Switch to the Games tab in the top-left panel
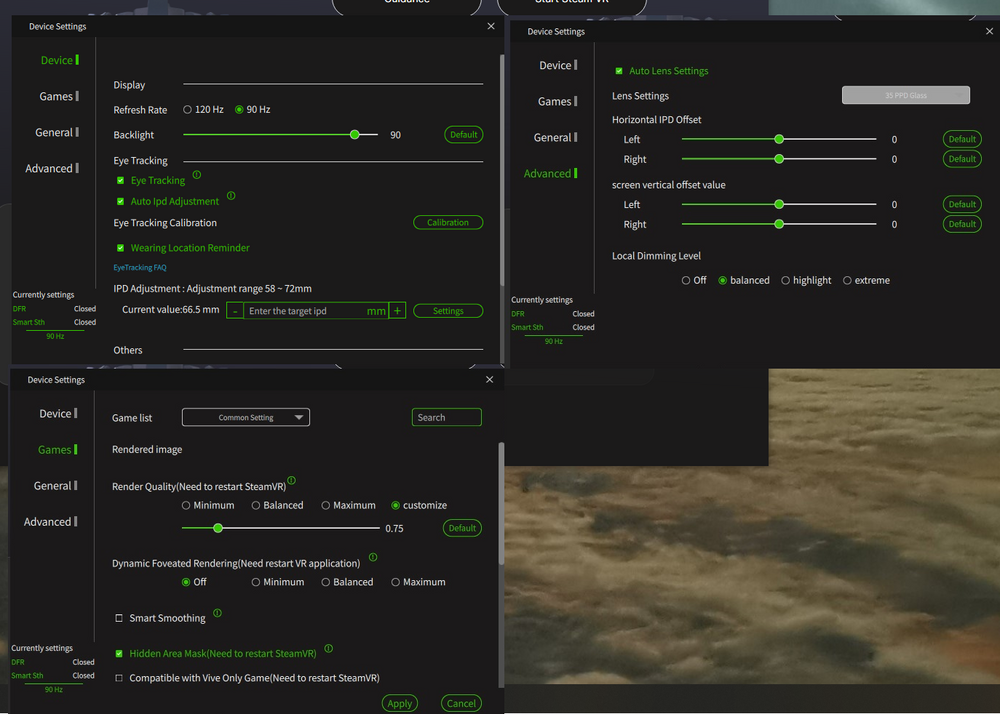Image resolution: width=1000 pixels, height=714 pixels. [x=57, y=96]
